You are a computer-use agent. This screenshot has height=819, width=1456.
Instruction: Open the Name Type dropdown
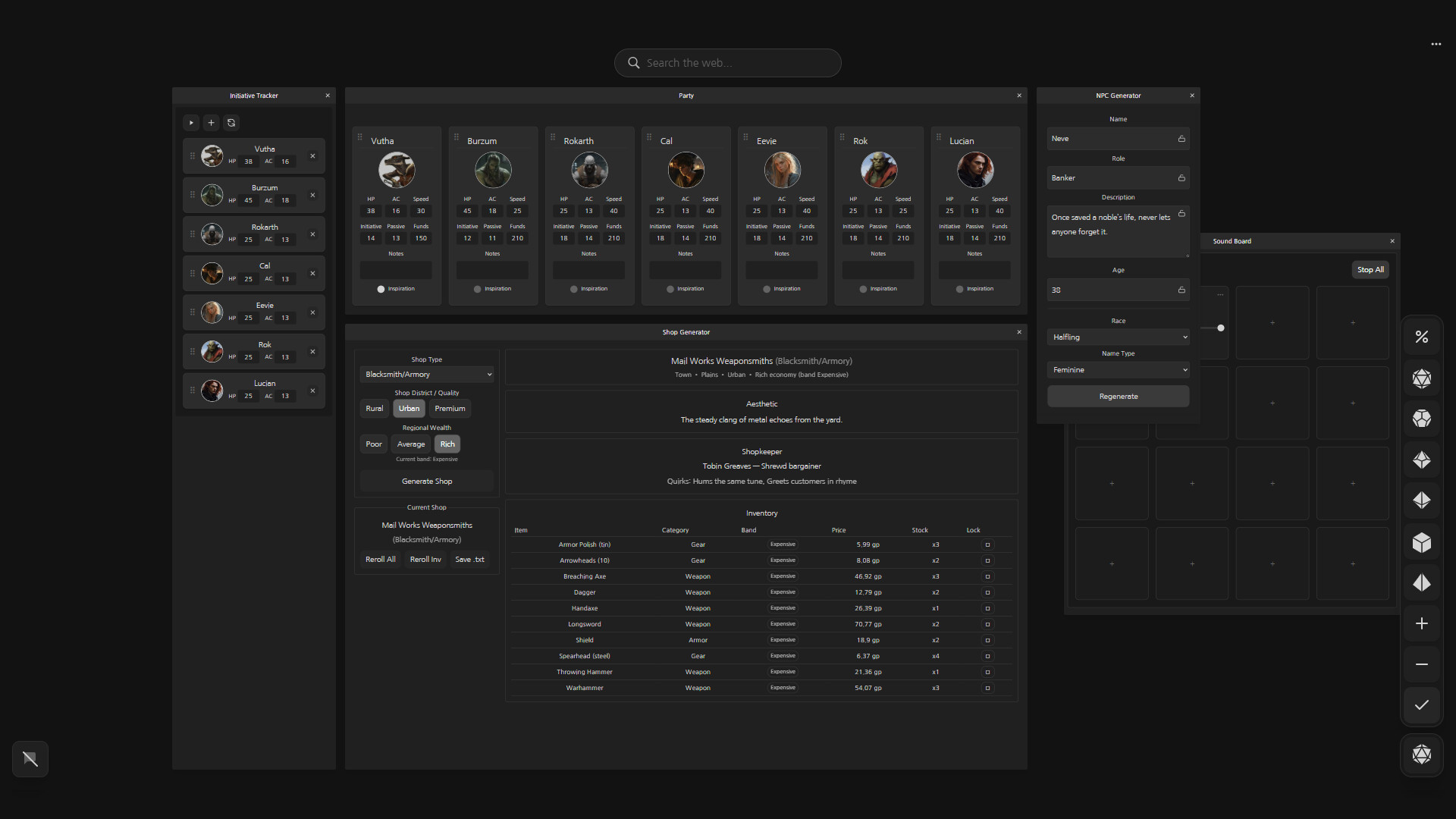pos(1118,369)
